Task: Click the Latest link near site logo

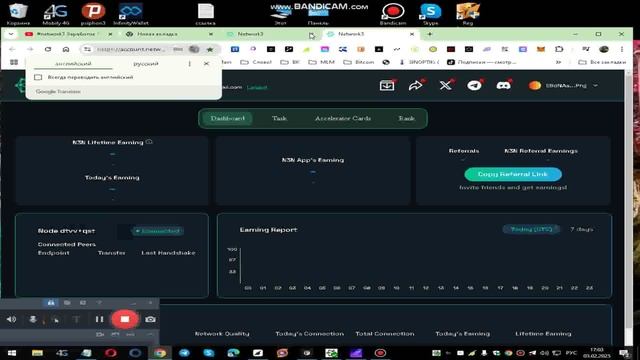Action: coord(257,87)
